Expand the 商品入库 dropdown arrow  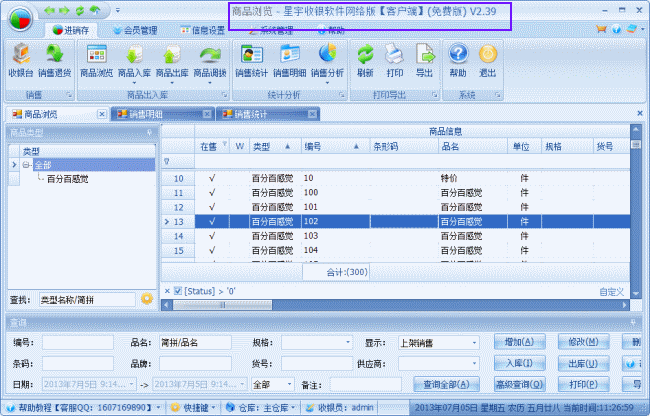[134, 83]
